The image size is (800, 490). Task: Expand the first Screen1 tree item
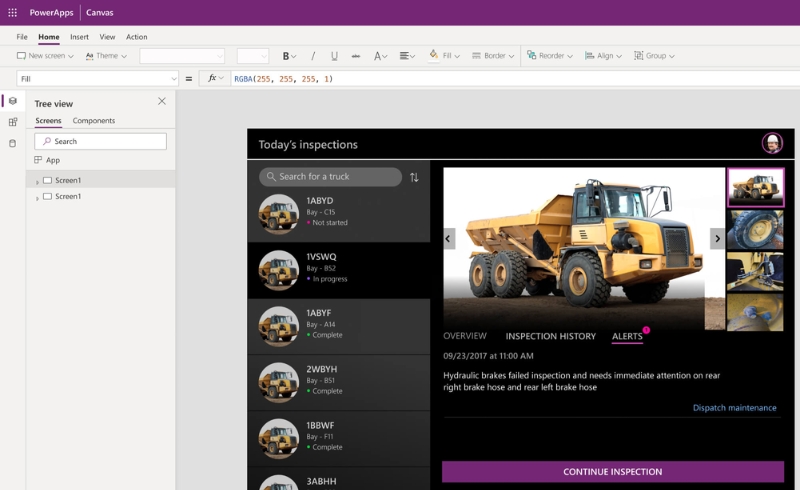37,182
